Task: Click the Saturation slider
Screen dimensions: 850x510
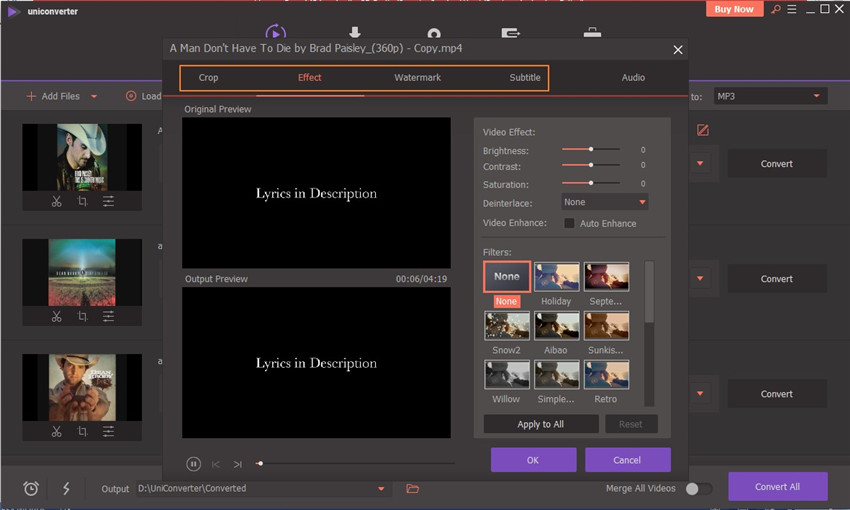Action: tap(591, 183)
